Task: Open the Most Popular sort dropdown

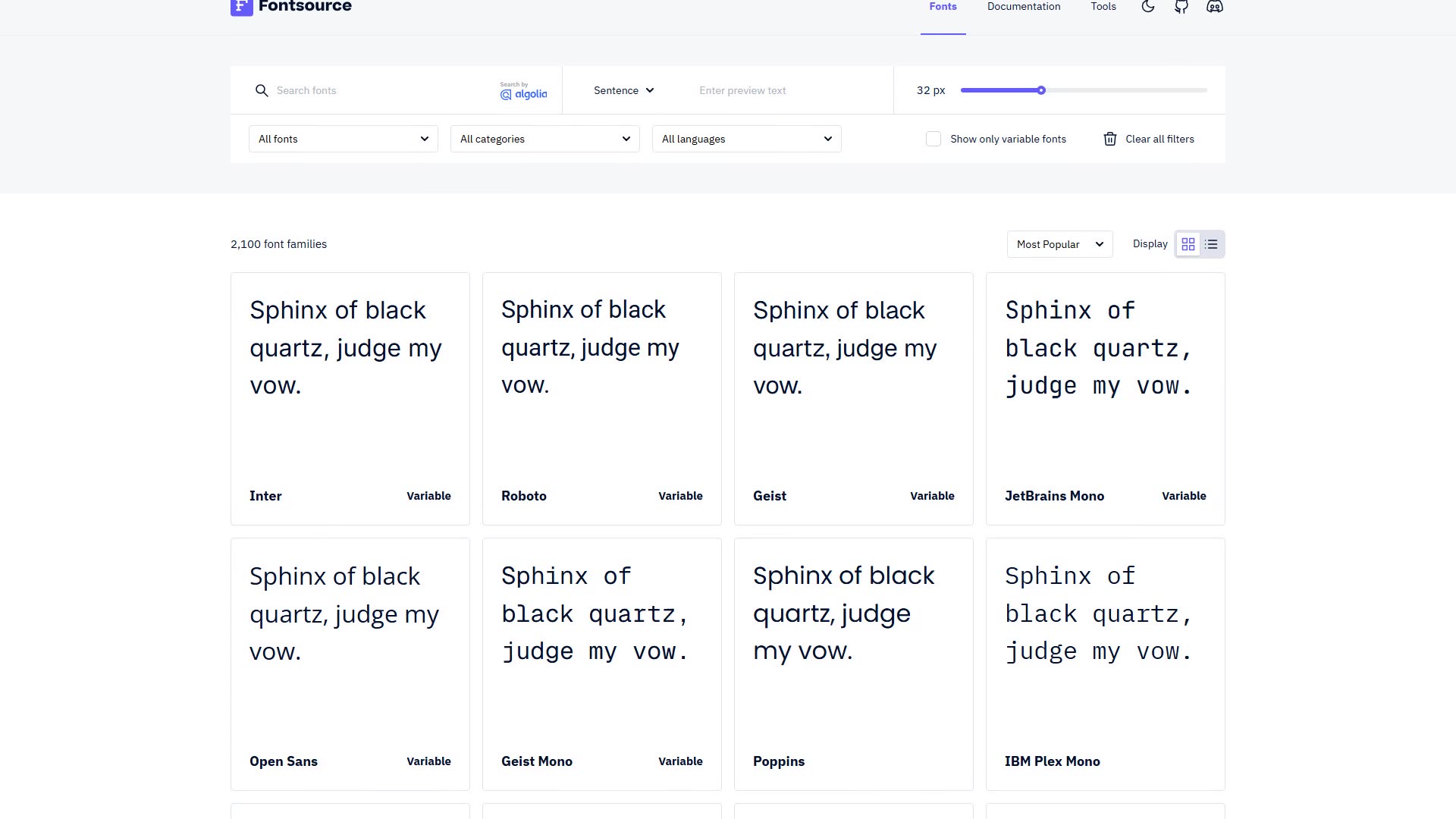Action: tap(1060, 244)
